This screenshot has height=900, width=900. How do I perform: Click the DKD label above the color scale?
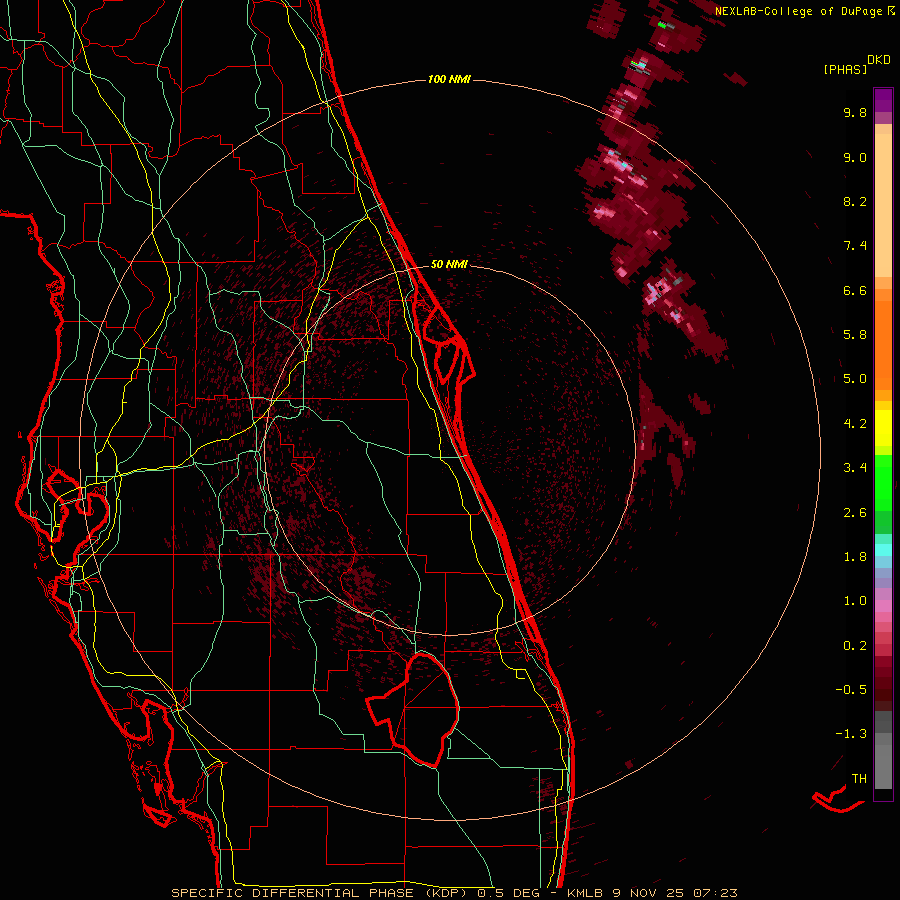879,60
